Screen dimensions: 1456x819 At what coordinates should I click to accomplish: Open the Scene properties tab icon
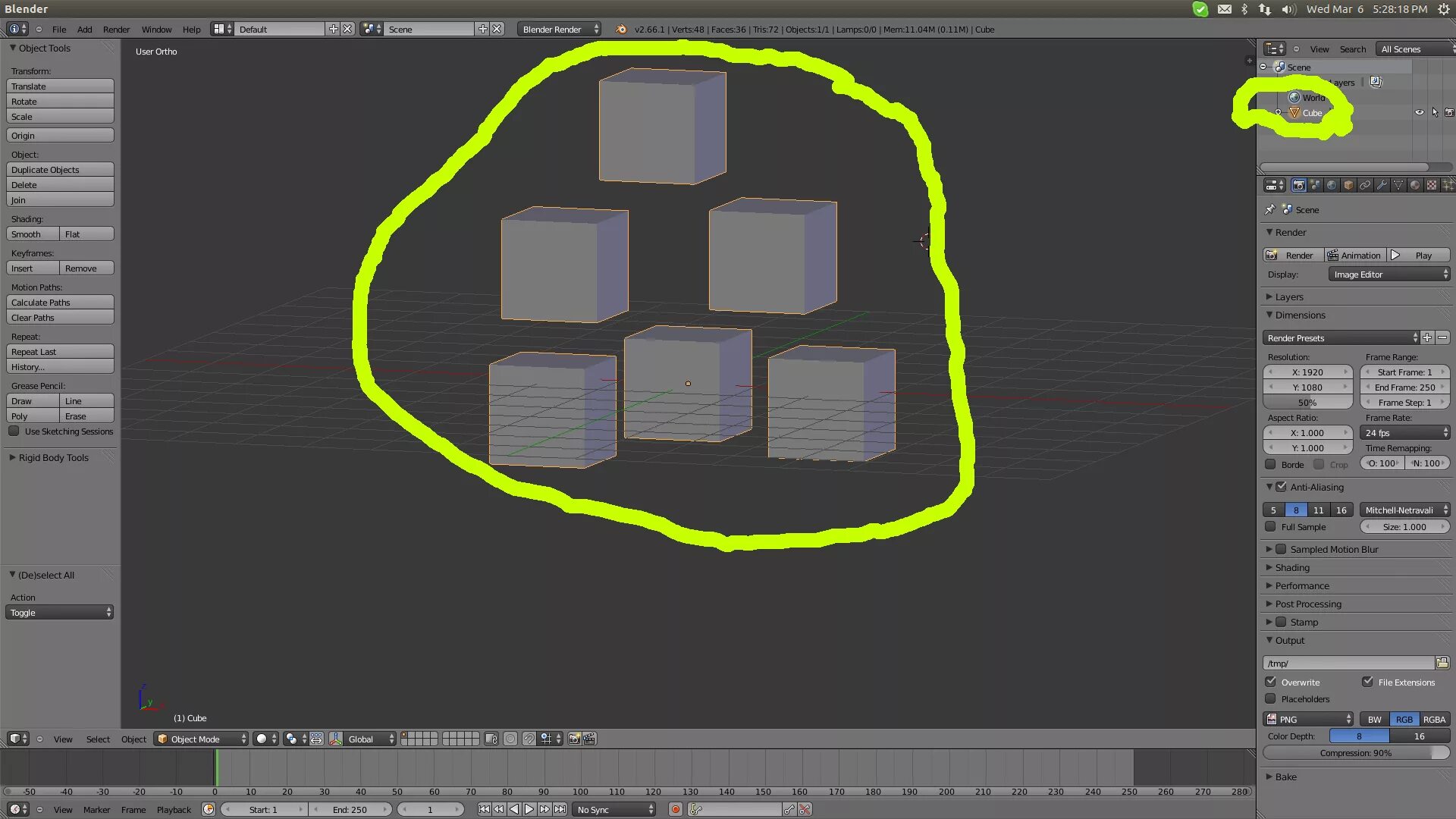tap(1315, 185)
